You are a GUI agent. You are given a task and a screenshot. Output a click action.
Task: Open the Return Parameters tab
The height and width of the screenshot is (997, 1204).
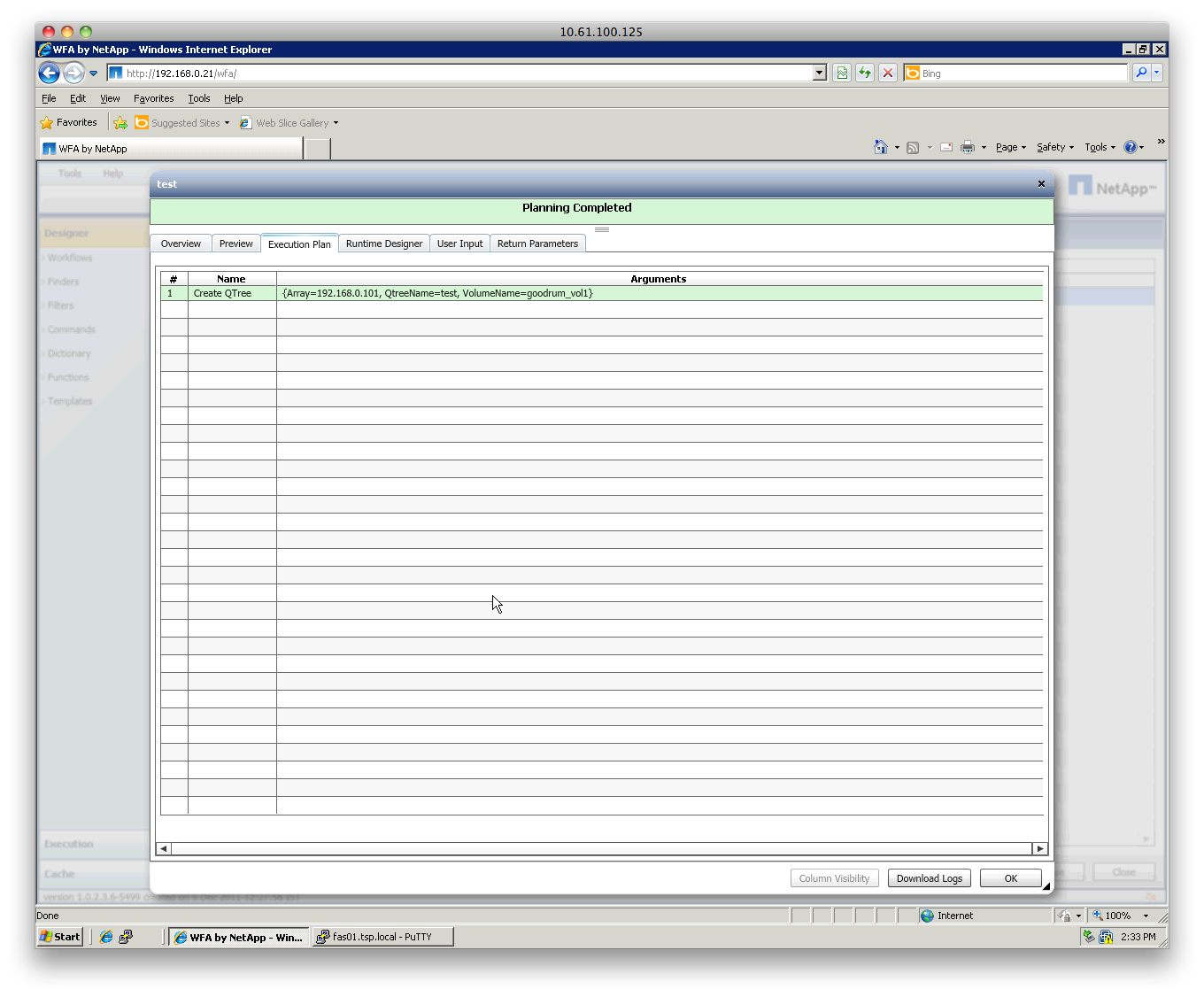point(537,243)
